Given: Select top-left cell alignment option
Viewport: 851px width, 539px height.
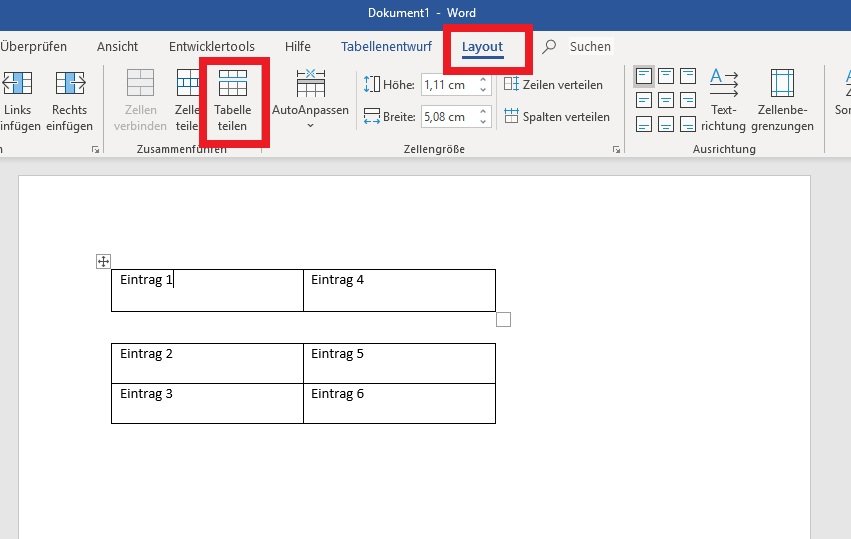Looking at the screenshot, I should [x=644, y=76].
